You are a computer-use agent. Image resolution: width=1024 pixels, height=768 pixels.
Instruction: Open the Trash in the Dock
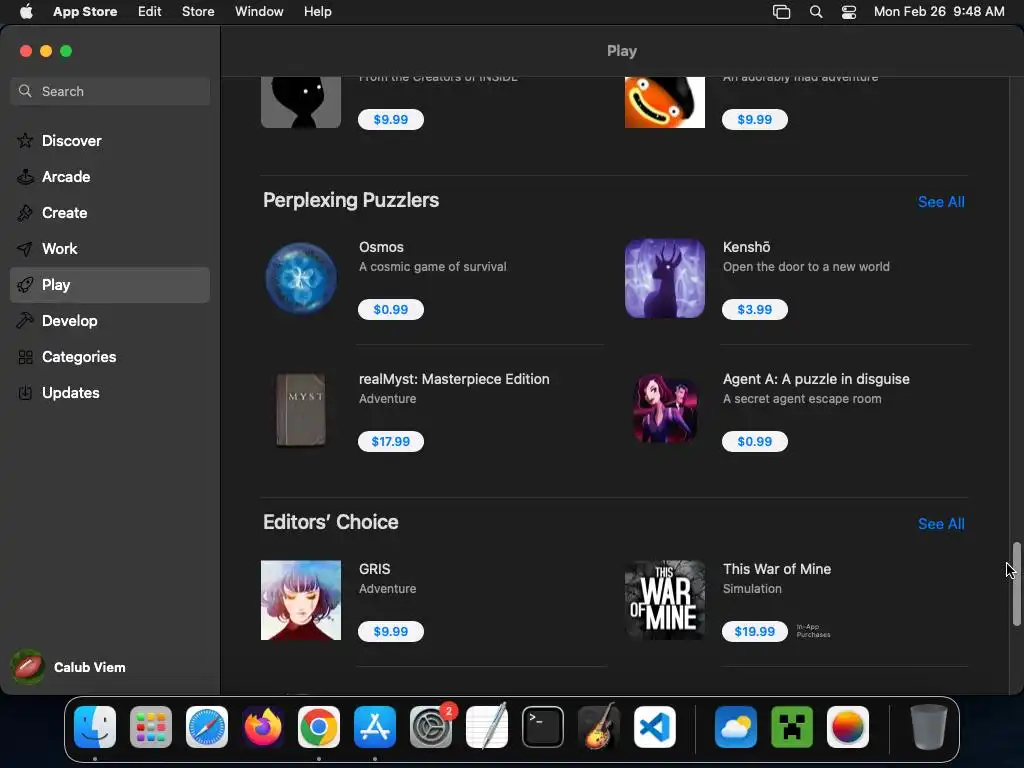929,727
